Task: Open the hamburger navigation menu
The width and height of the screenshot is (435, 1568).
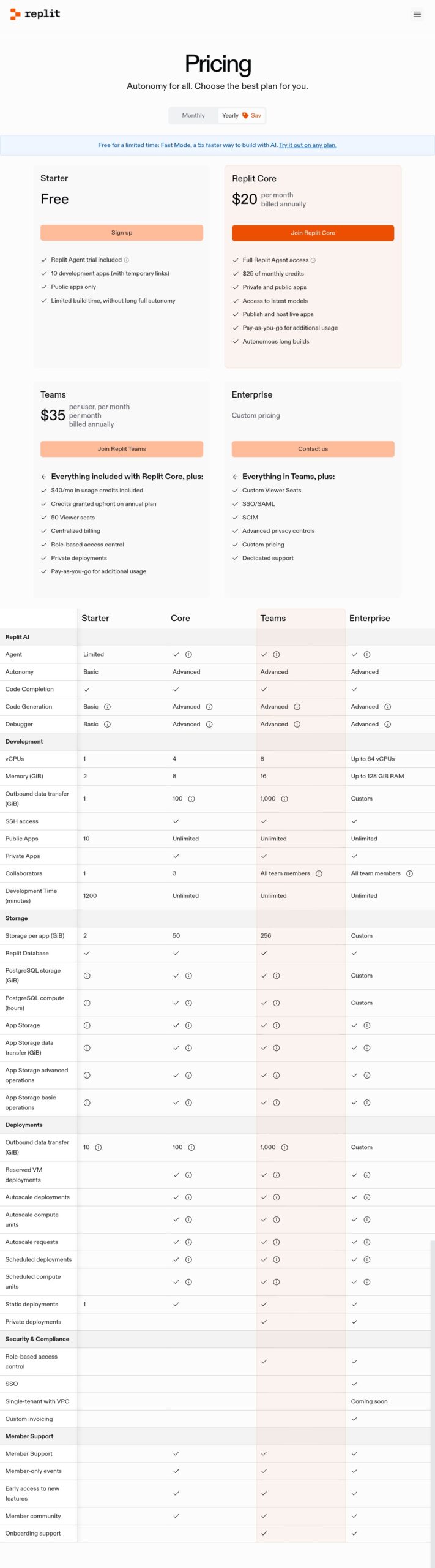Action: pyautogui.click(x=417, y=14)
